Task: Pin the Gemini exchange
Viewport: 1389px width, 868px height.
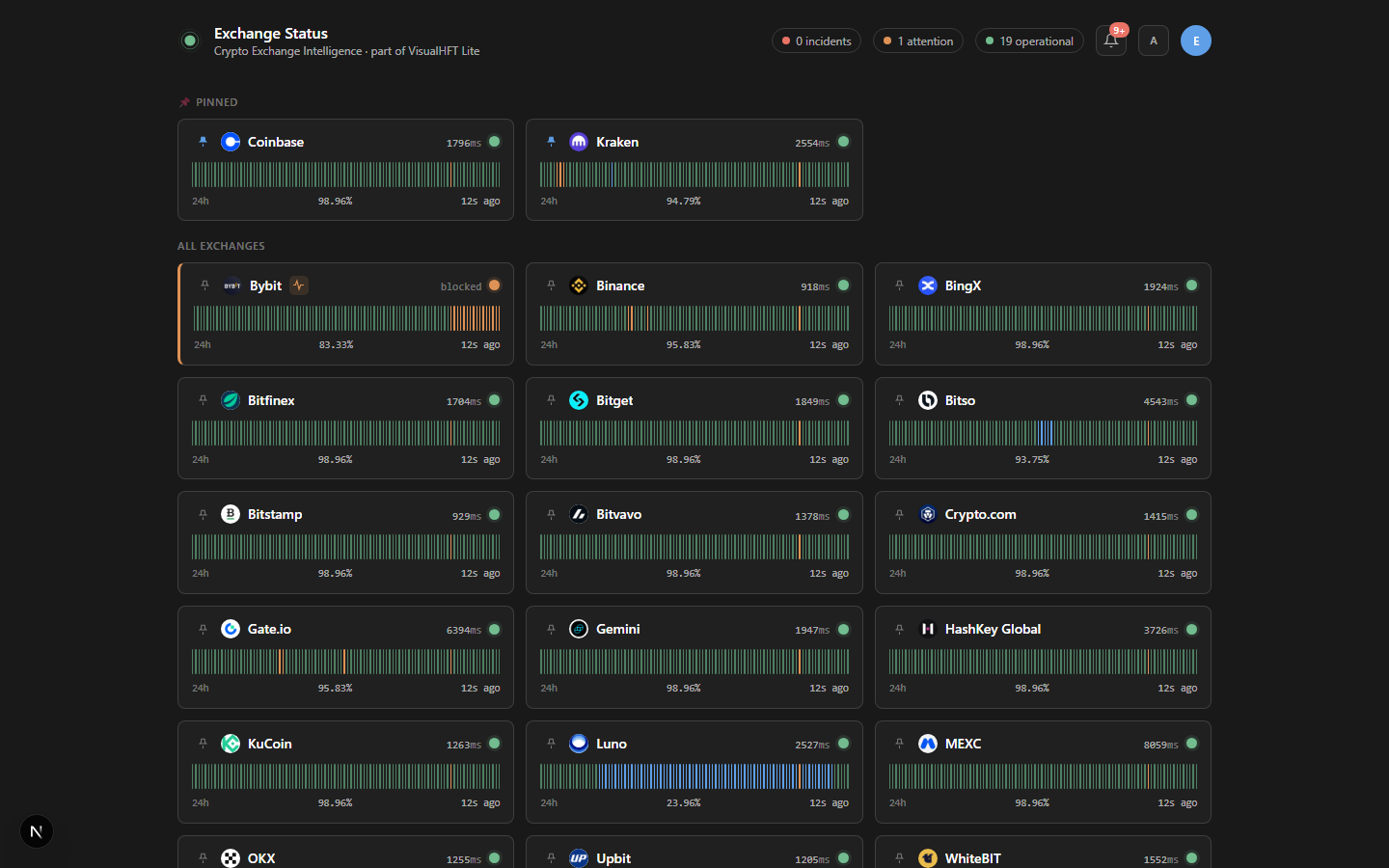Action: 551,630
